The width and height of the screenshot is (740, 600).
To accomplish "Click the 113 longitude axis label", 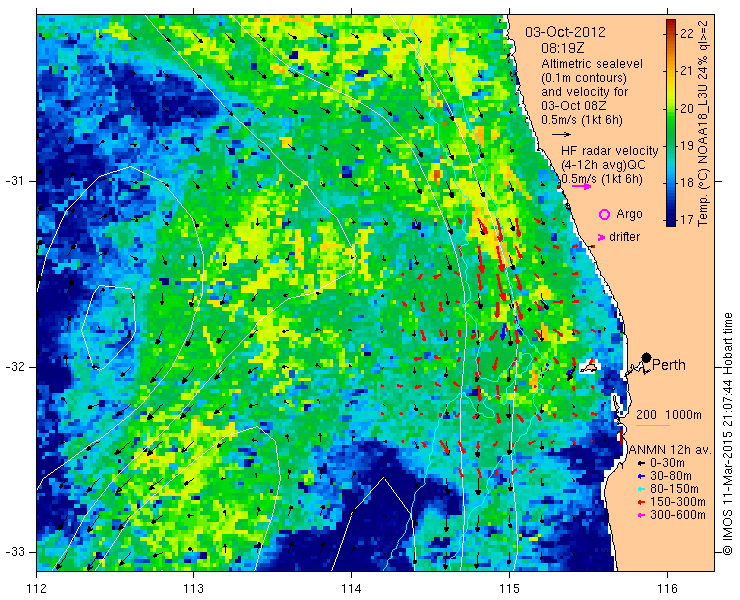I will click(193, 589).
